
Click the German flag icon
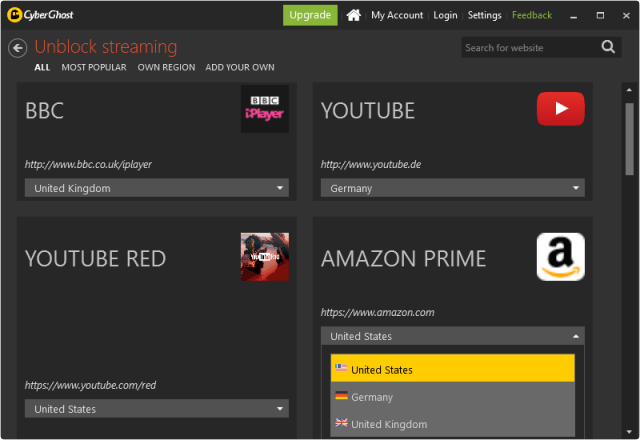click(341, 396)
